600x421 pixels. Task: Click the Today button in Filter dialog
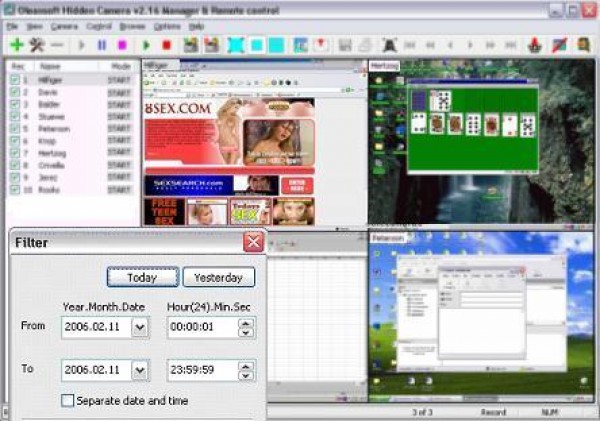click(143, 277)
